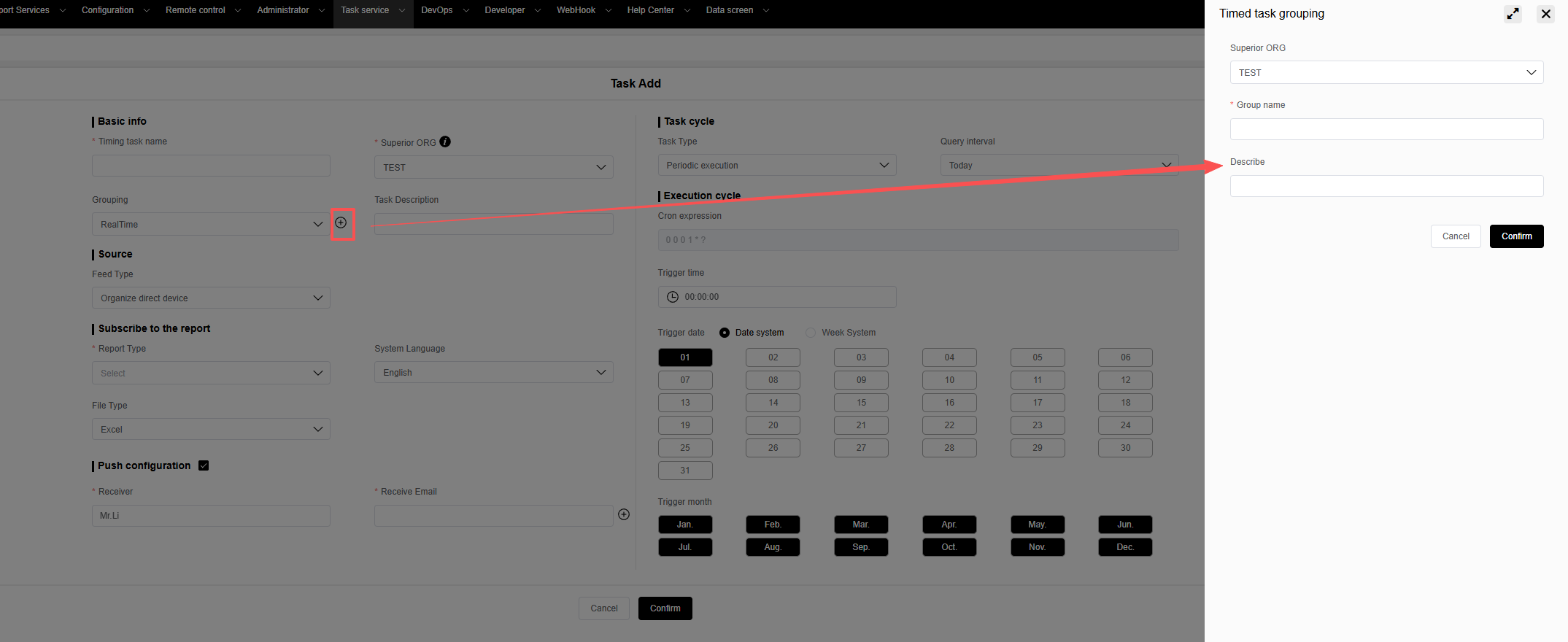Expand the Timed task grouping panel fullscreen
This screenshot has width=1568, height=642.
pyautogui.click(x=1513, y=14)
